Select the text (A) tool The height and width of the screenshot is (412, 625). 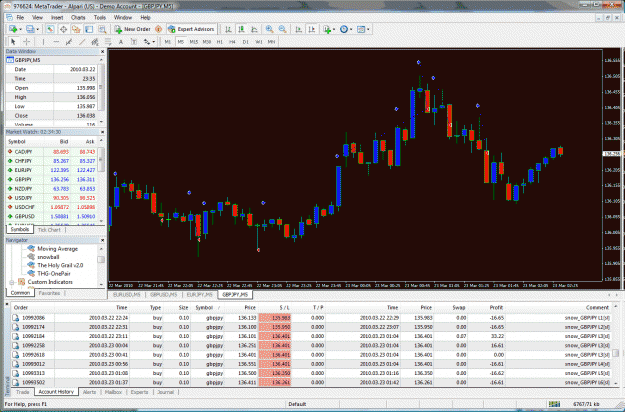(x=121, y=41)
